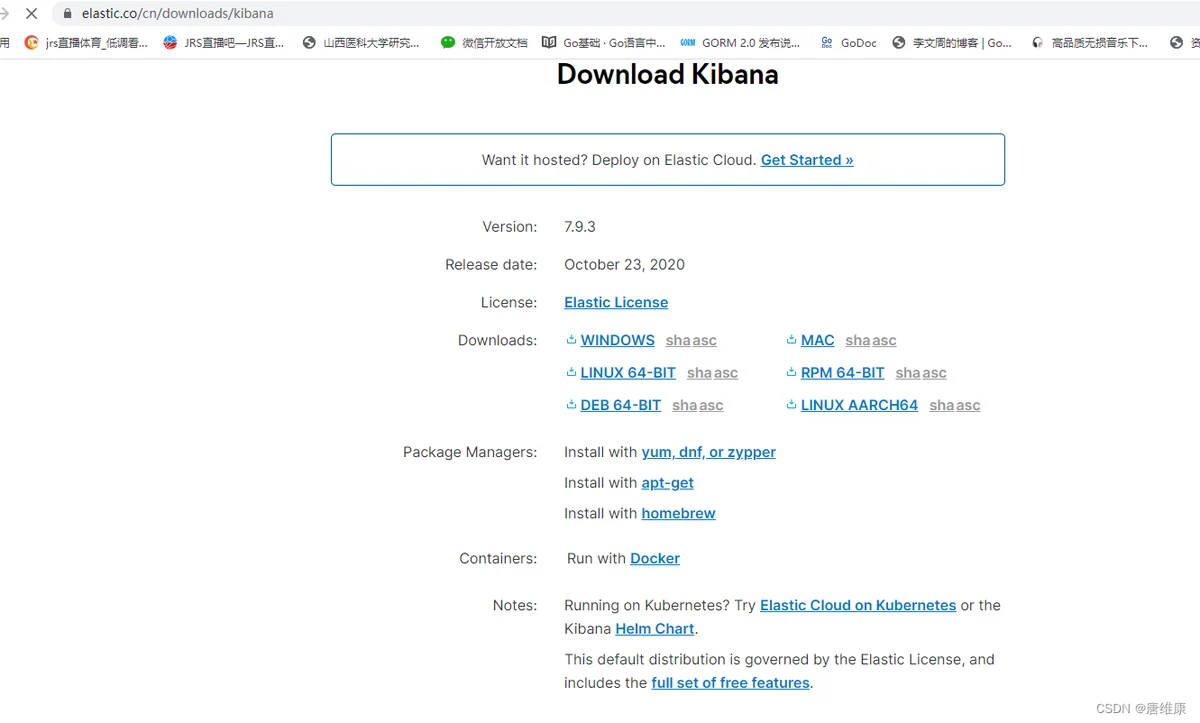Open the GORM 2.0 bookmark
Viewport: 1200px width, 723px height.
(740, 43)
